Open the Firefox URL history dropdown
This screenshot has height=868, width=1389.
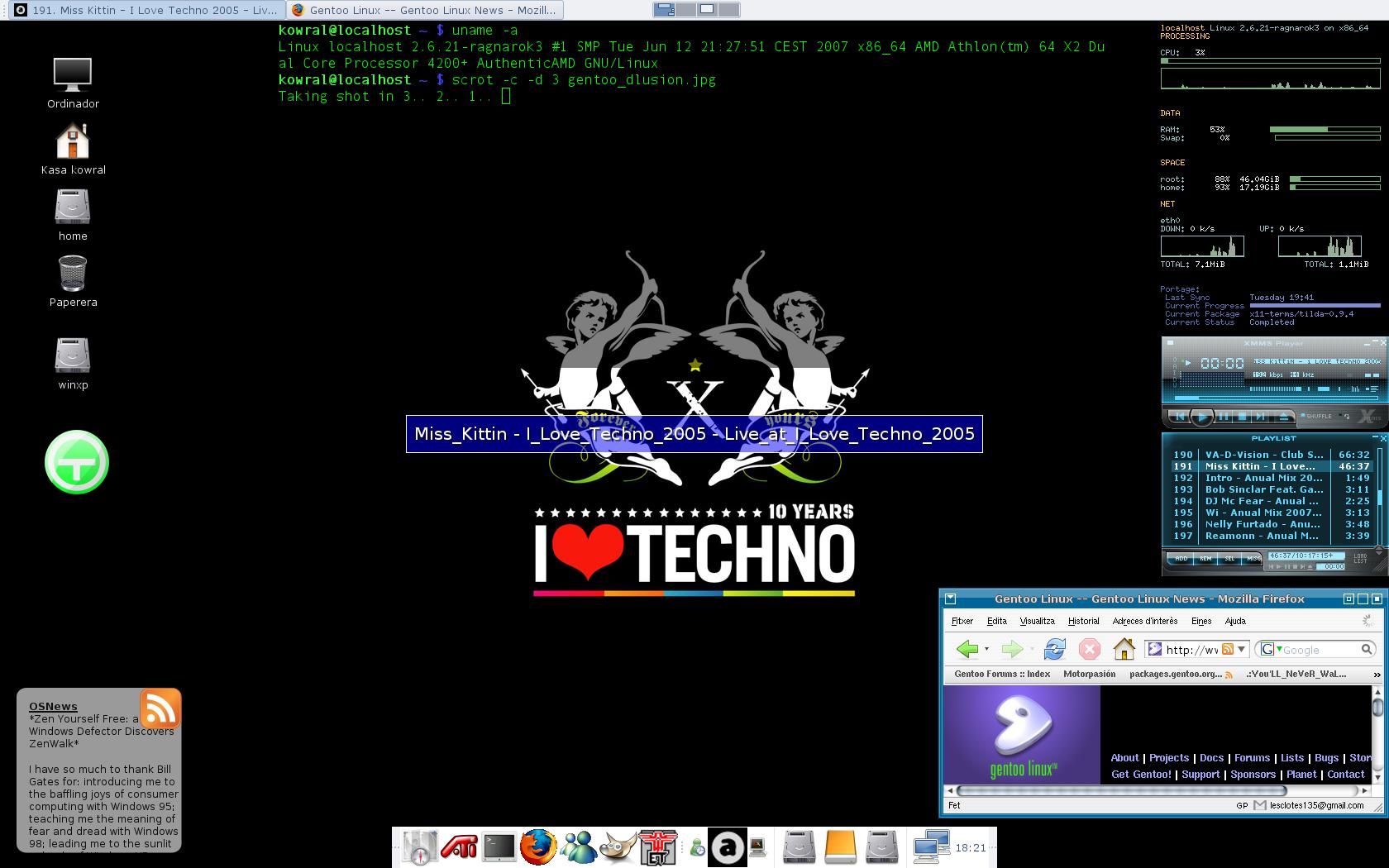1241,650
